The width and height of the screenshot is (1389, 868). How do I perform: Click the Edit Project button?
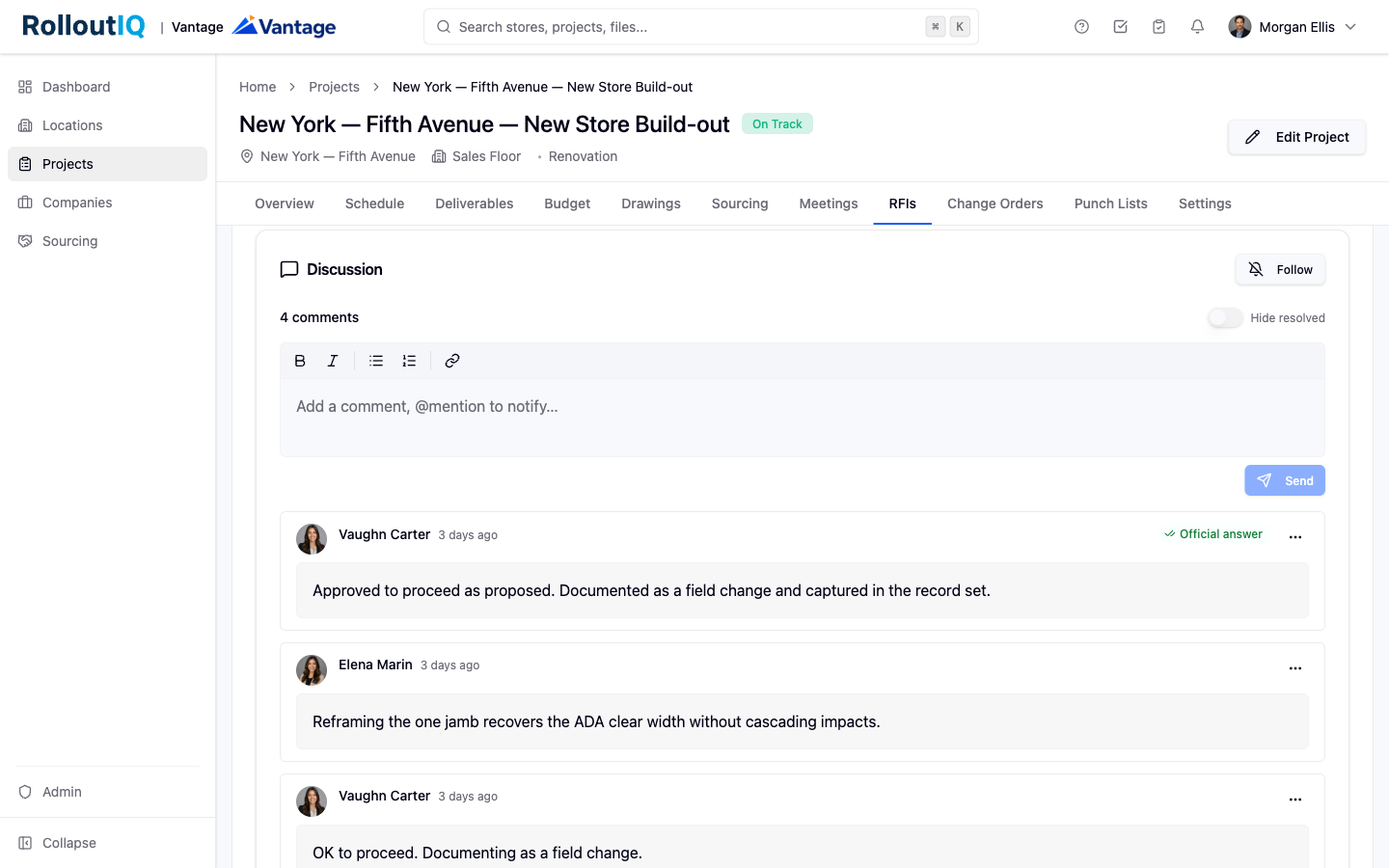[x=1296, y=137]
